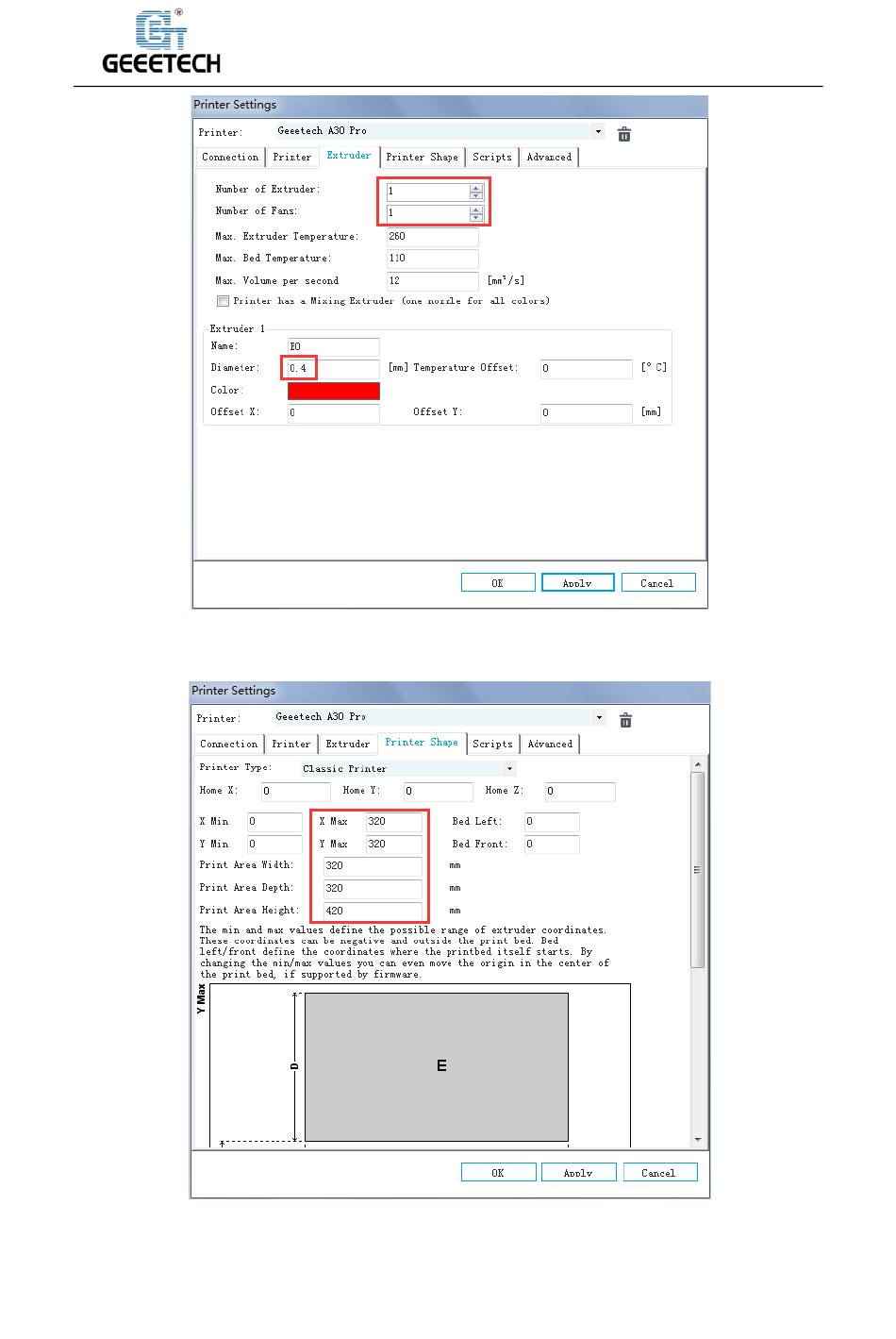Click the Bed Left field
Screen dimensions: 896x1339
point(552,822)
